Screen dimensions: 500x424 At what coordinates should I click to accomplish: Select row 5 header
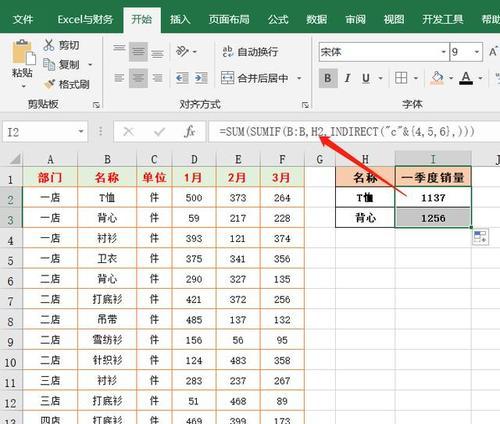coord(11,260)
